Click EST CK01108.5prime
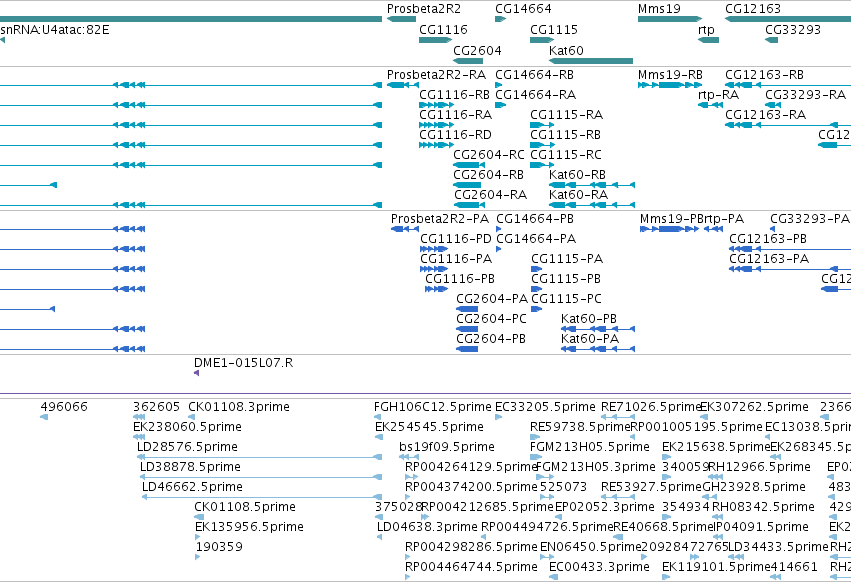 pos(245,507)
